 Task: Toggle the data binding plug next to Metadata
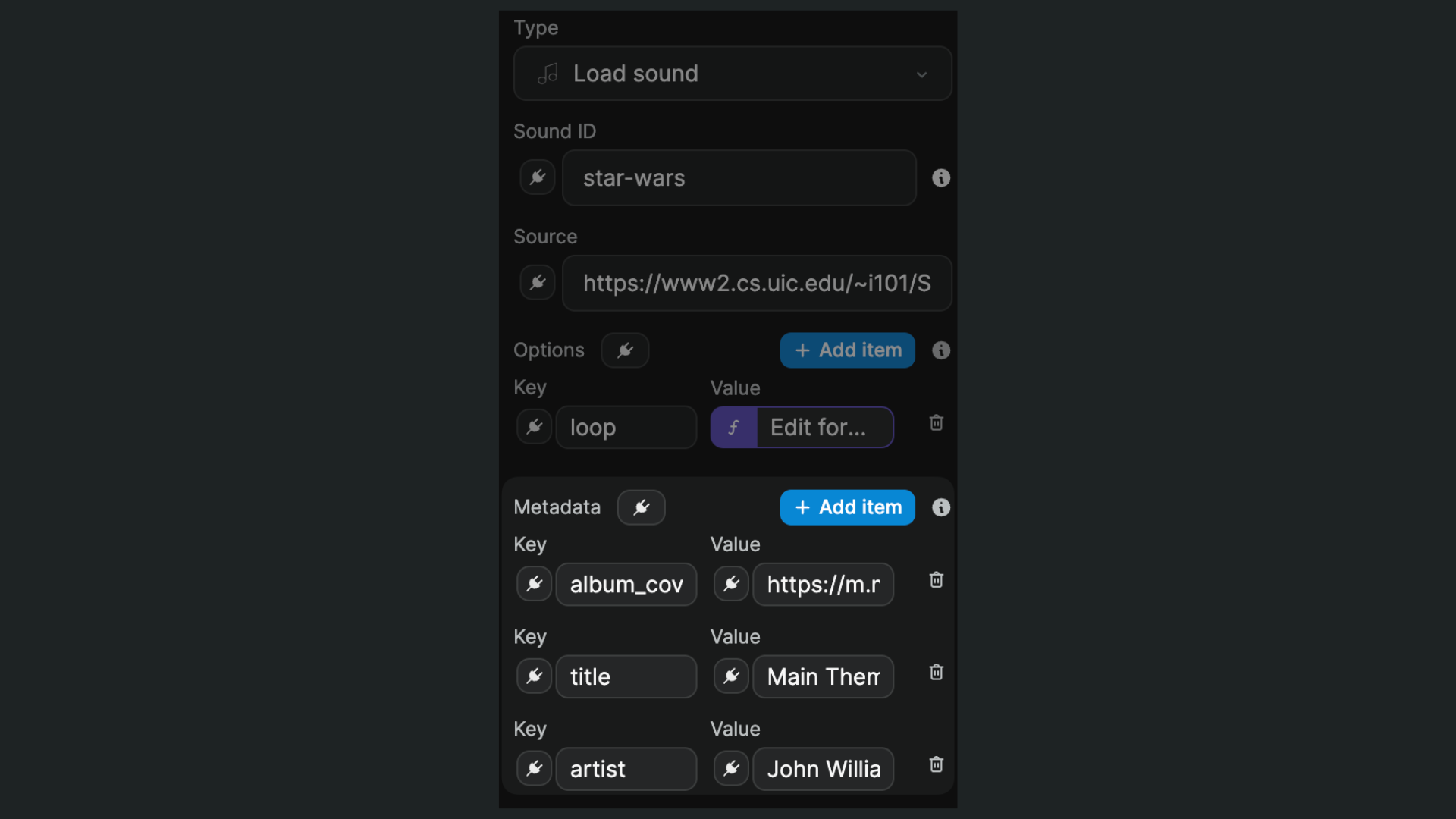[x=640, y=507]
